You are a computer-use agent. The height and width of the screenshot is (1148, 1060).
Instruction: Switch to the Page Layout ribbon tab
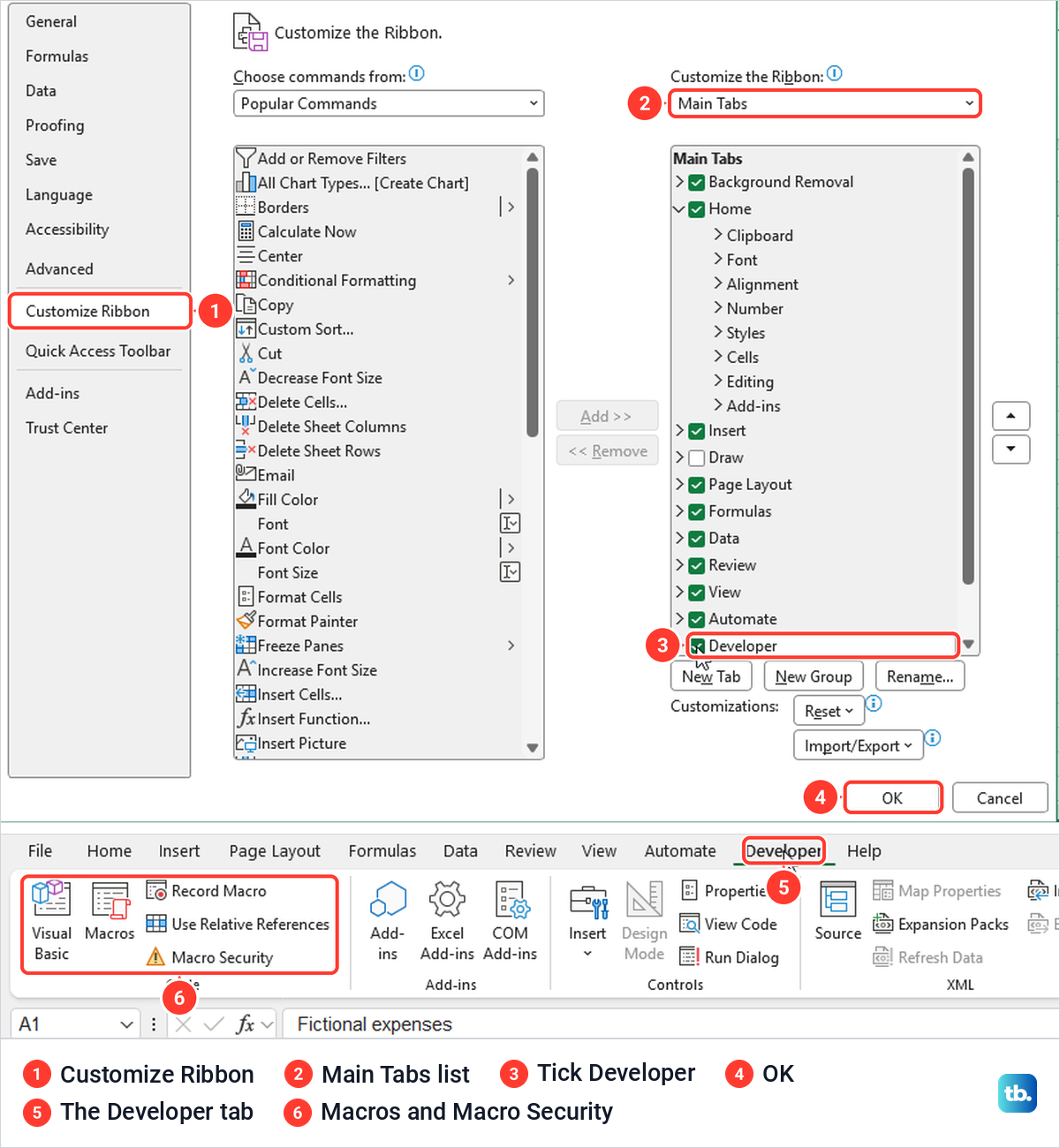[275, 851]
